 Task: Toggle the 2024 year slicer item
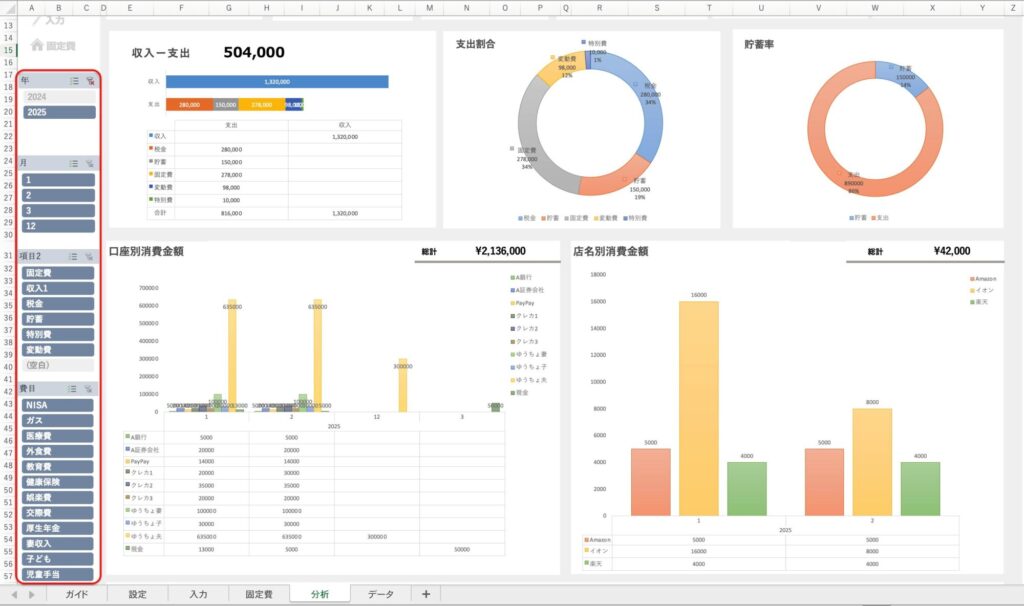[59, 97]
